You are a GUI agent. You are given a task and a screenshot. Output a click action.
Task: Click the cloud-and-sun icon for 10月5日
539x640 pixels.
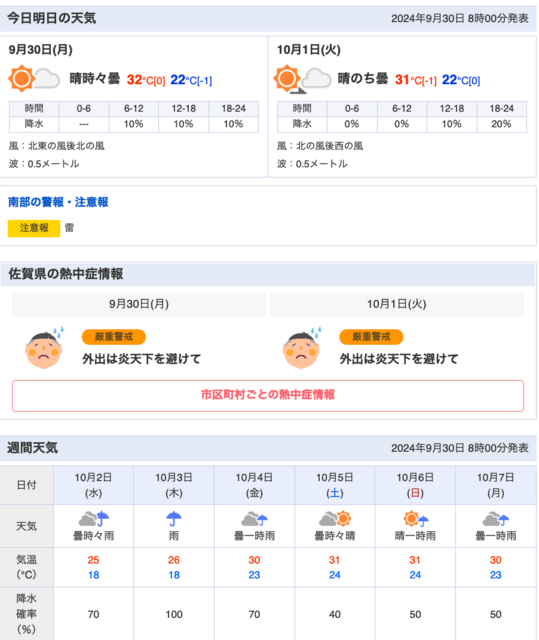tap(335, 519)
